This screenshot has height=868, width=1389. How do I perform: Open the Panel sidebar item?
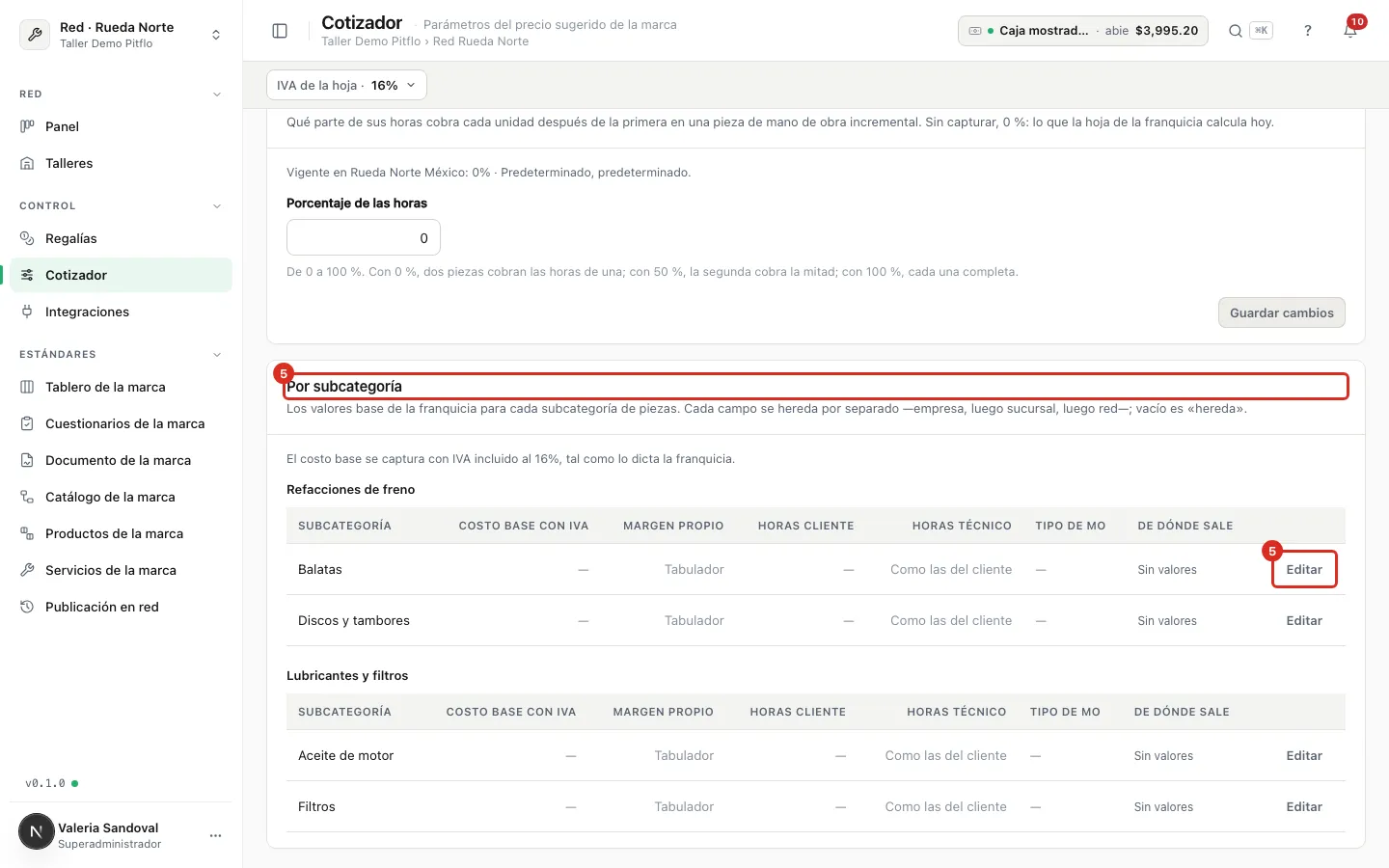[x=121, y=126]
